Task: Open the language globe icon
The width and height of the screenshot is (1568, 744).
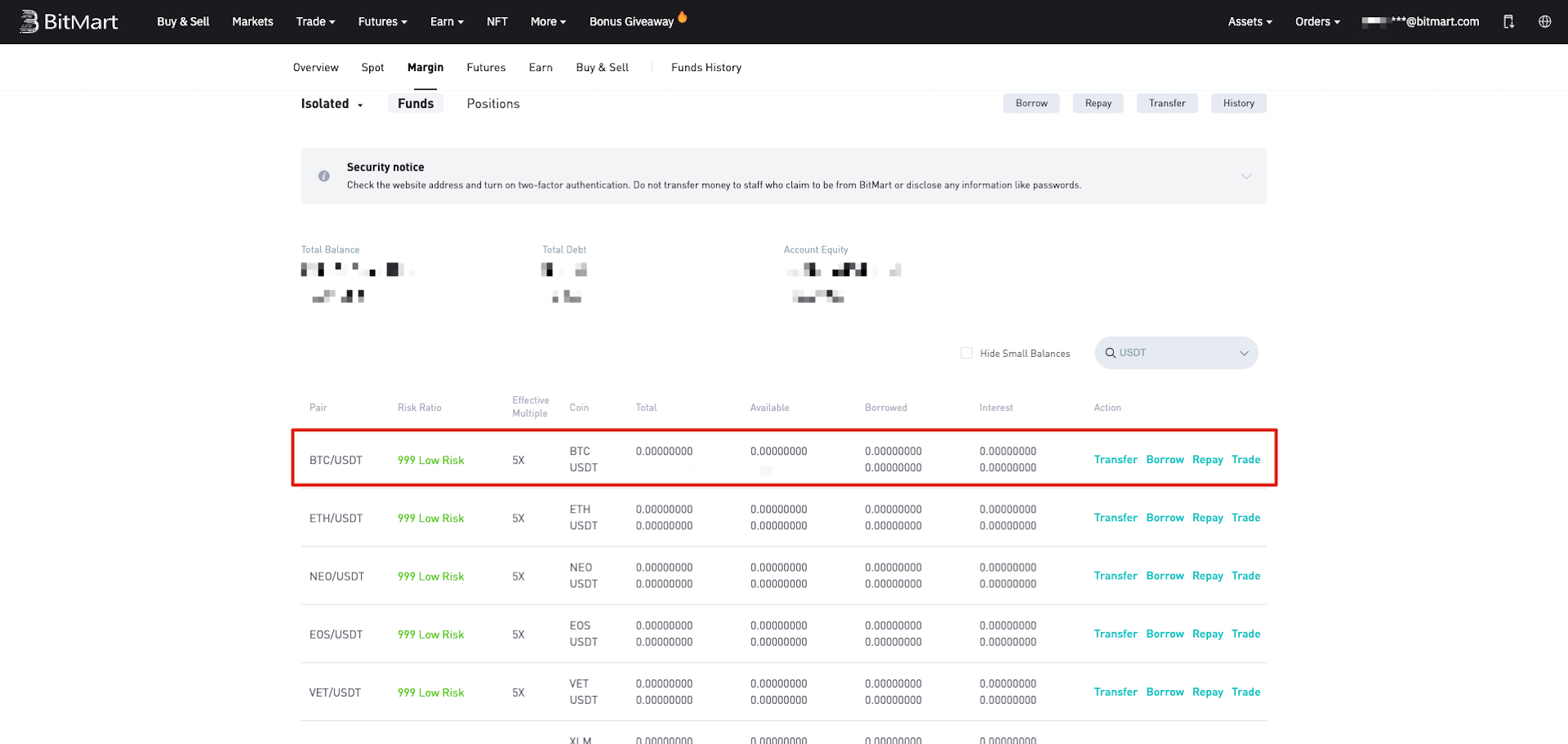Action: 1544,21
